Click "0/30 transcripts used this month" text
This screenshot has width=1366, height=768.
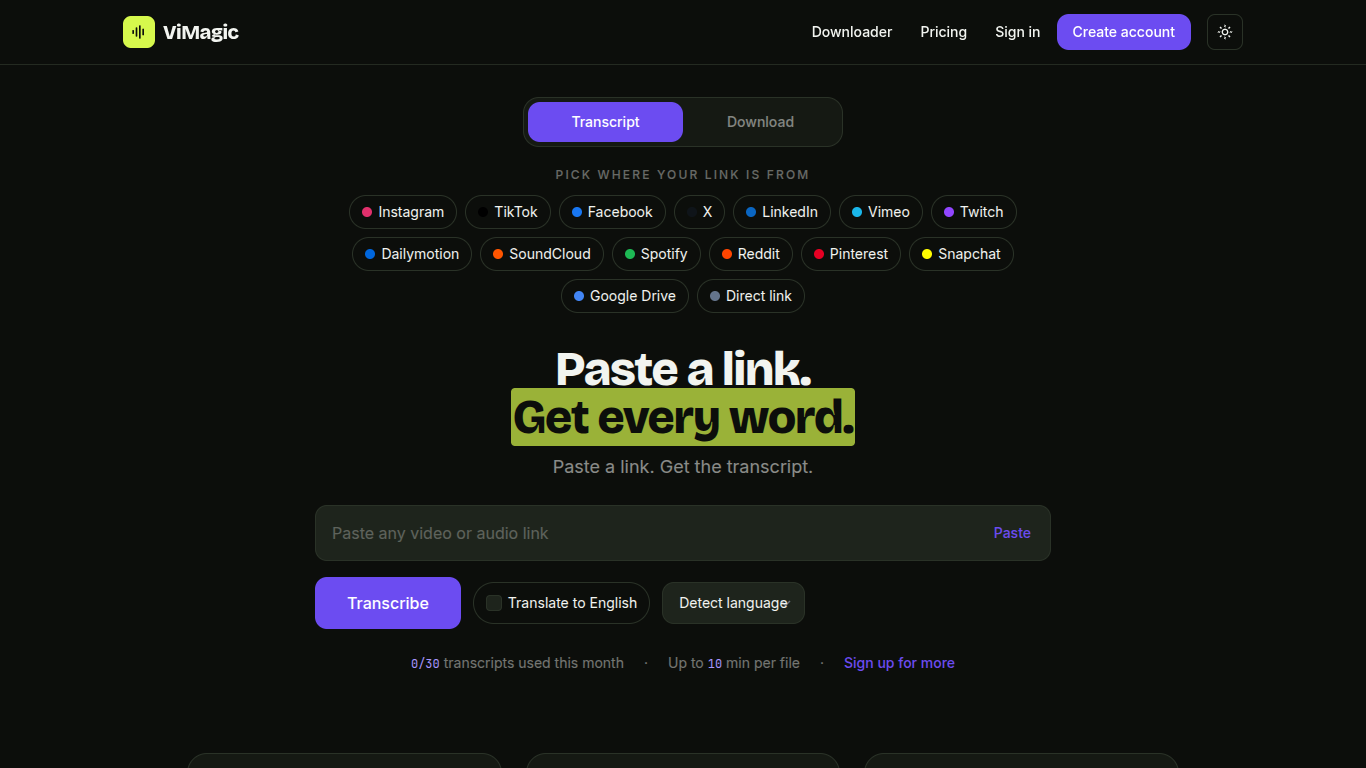pos(517,663)
